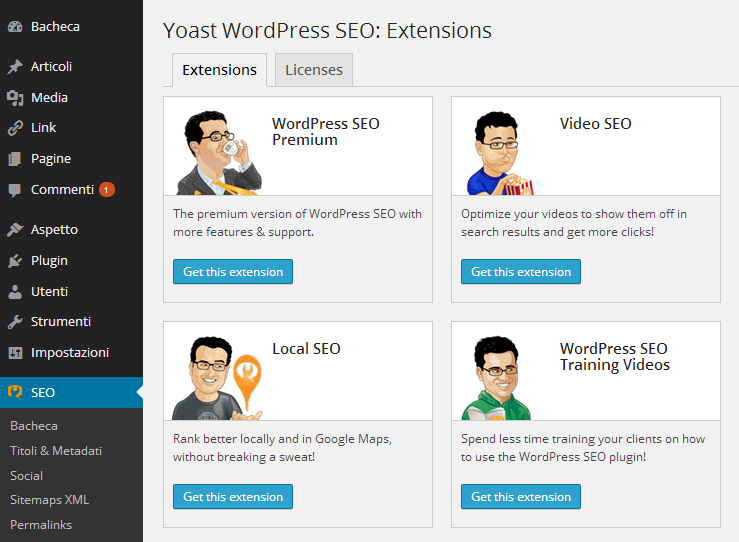
Task: Click the Yoast SEO menu icon
Action: pos(15,392)
